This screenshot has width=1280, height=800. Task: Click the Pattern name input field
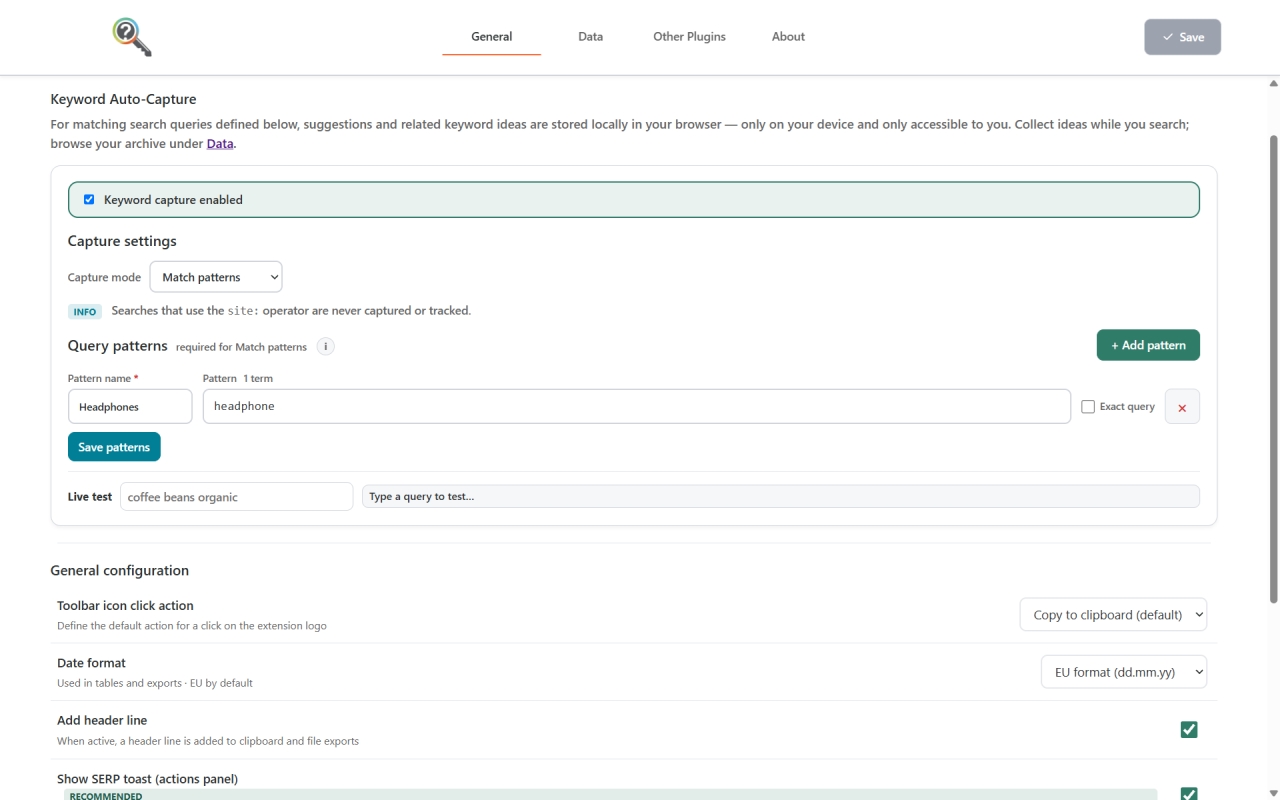tap(130, 407)
